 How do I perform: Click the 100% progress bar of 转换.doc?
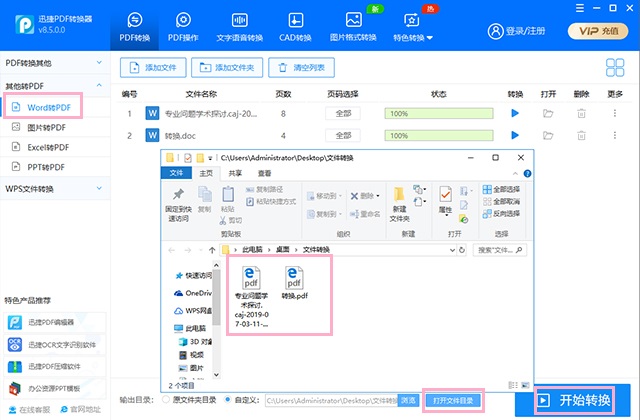[439, 136]
